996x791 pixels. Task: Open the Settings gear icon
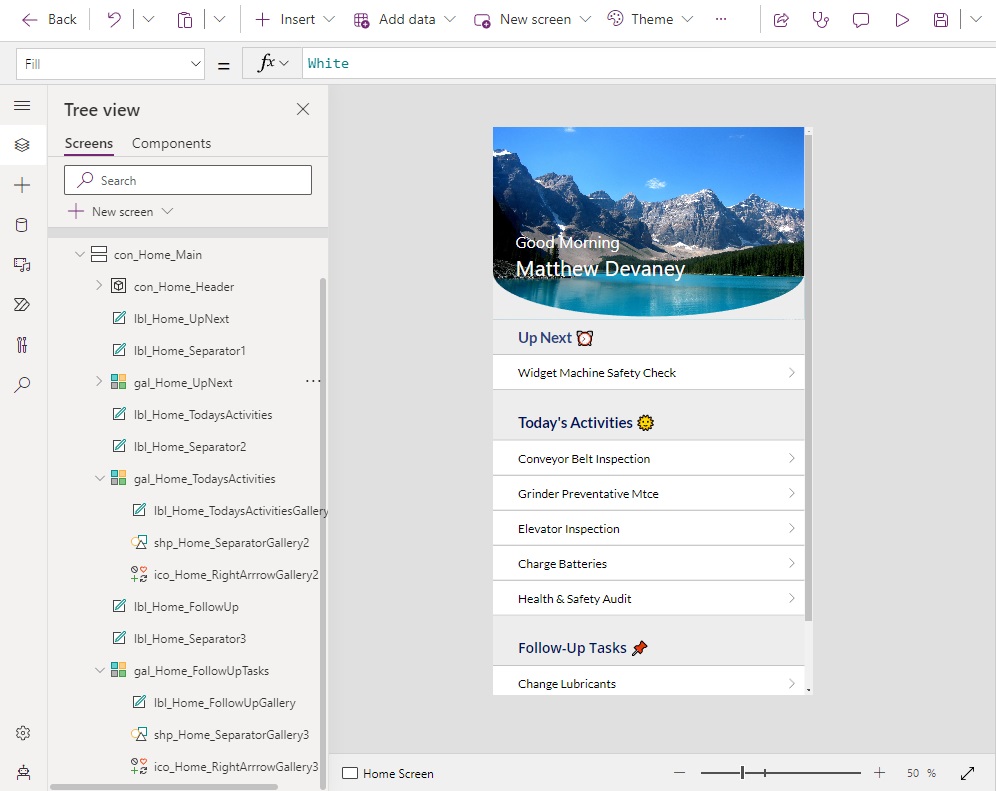[x=23, y=733]
